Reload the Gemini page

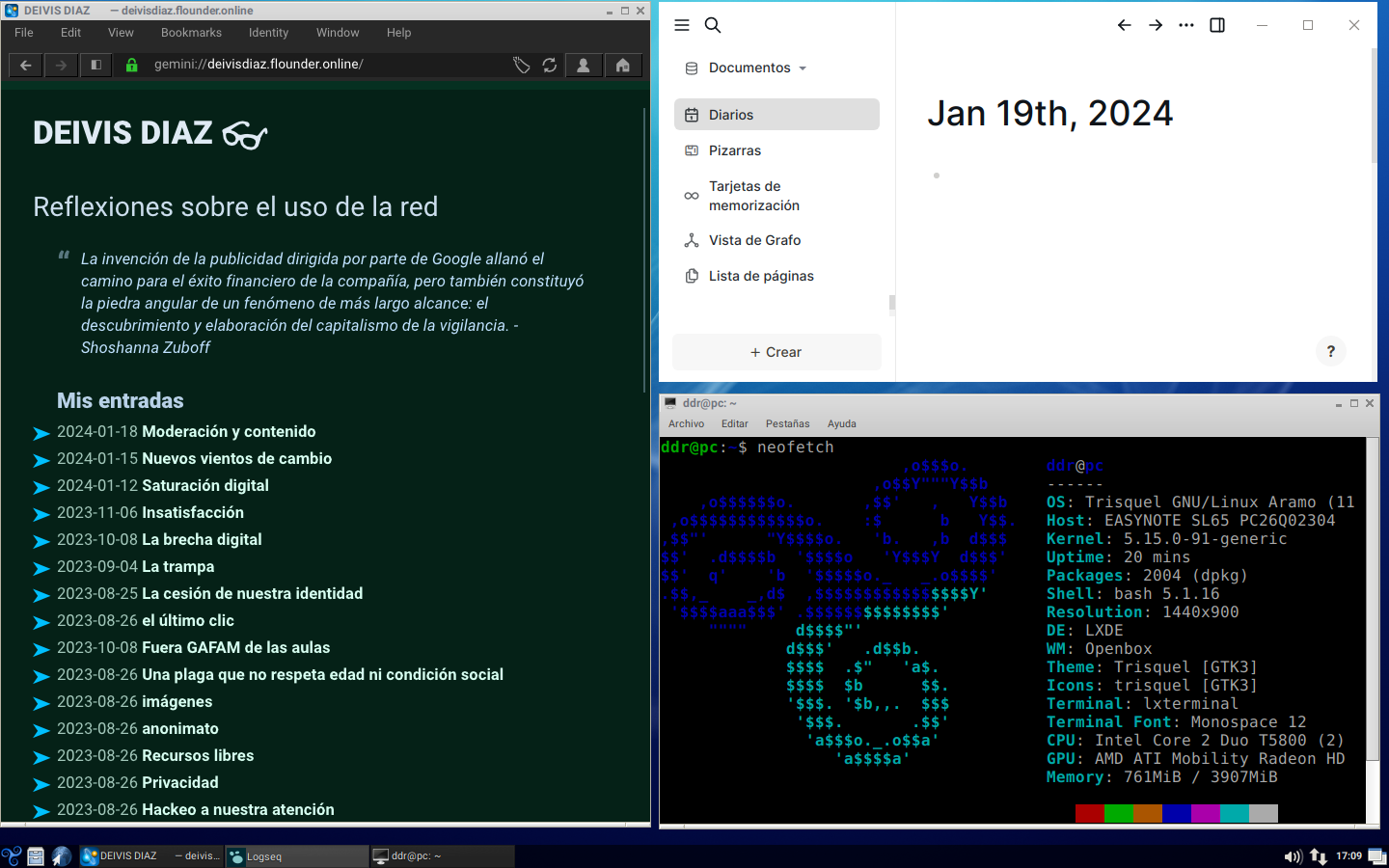point(550,65)
